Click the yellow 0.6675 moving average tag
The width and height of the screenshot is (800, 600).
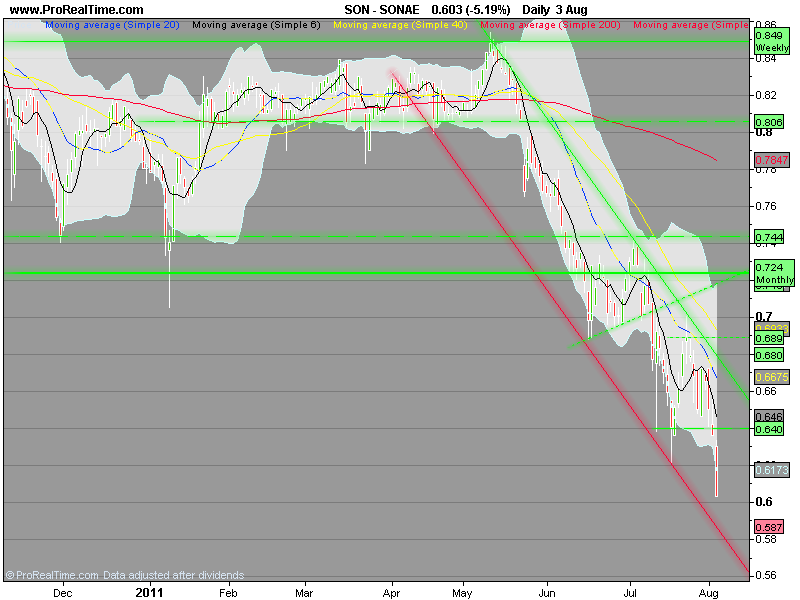point(771,377)
